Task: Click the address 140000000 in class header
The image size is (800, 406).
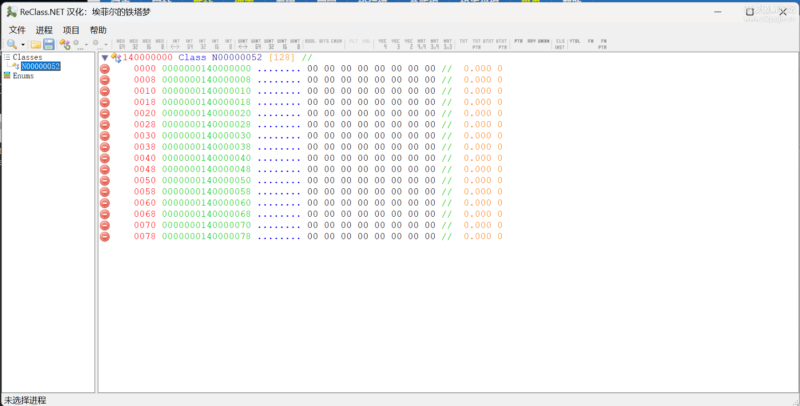Action: [x=147, y=58]
